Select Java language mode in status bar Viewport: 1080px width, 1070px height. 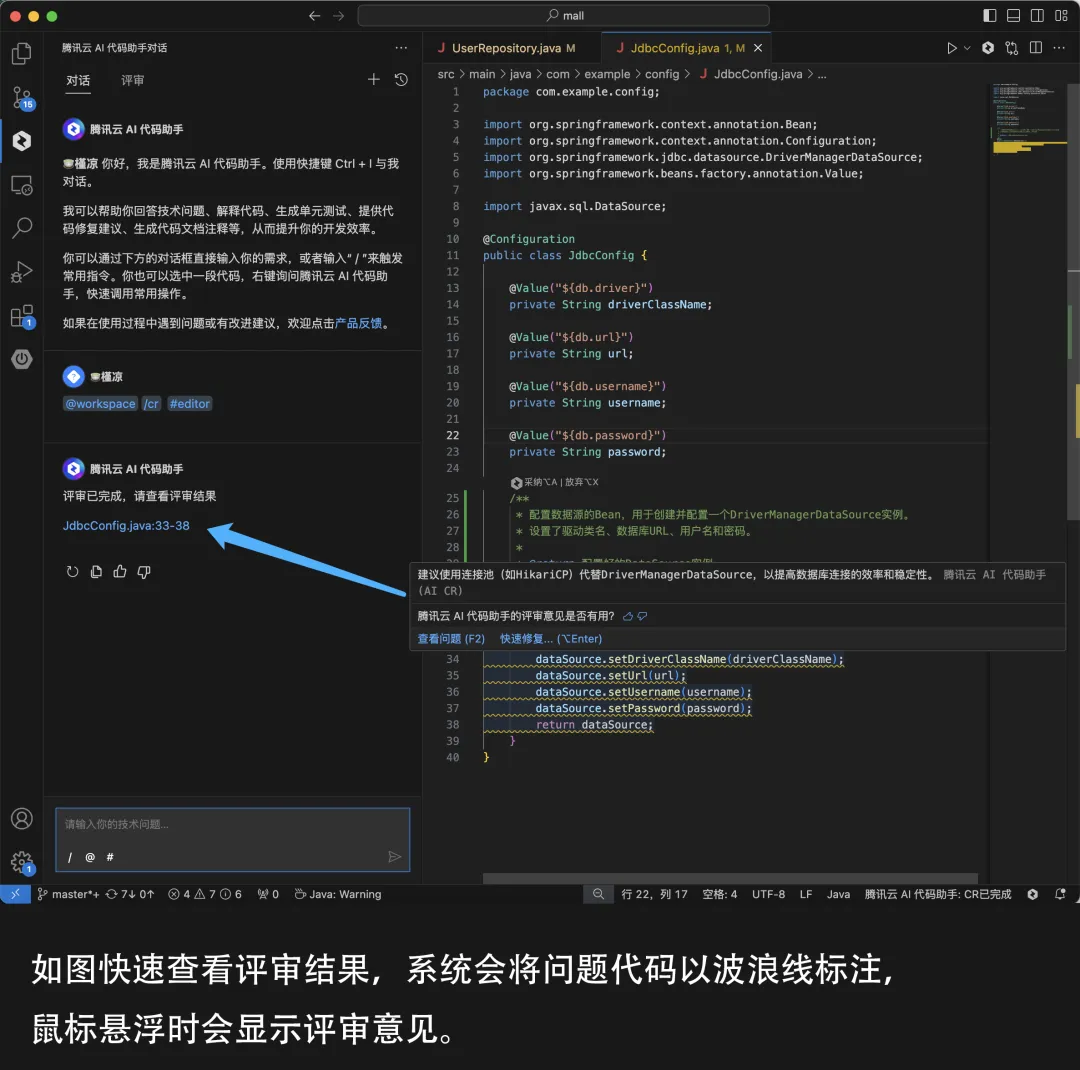coord(838,894)
